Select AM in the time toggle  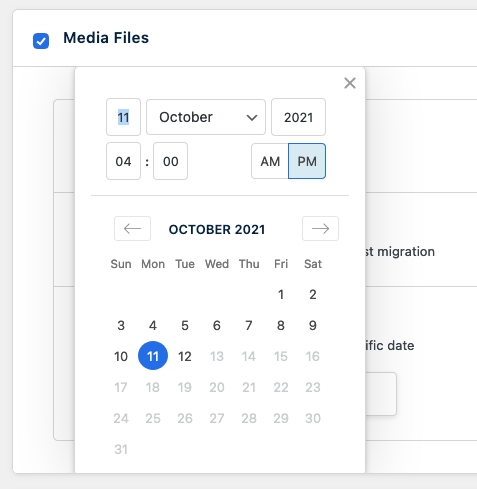pyautogui.click(x=270, y=161)
